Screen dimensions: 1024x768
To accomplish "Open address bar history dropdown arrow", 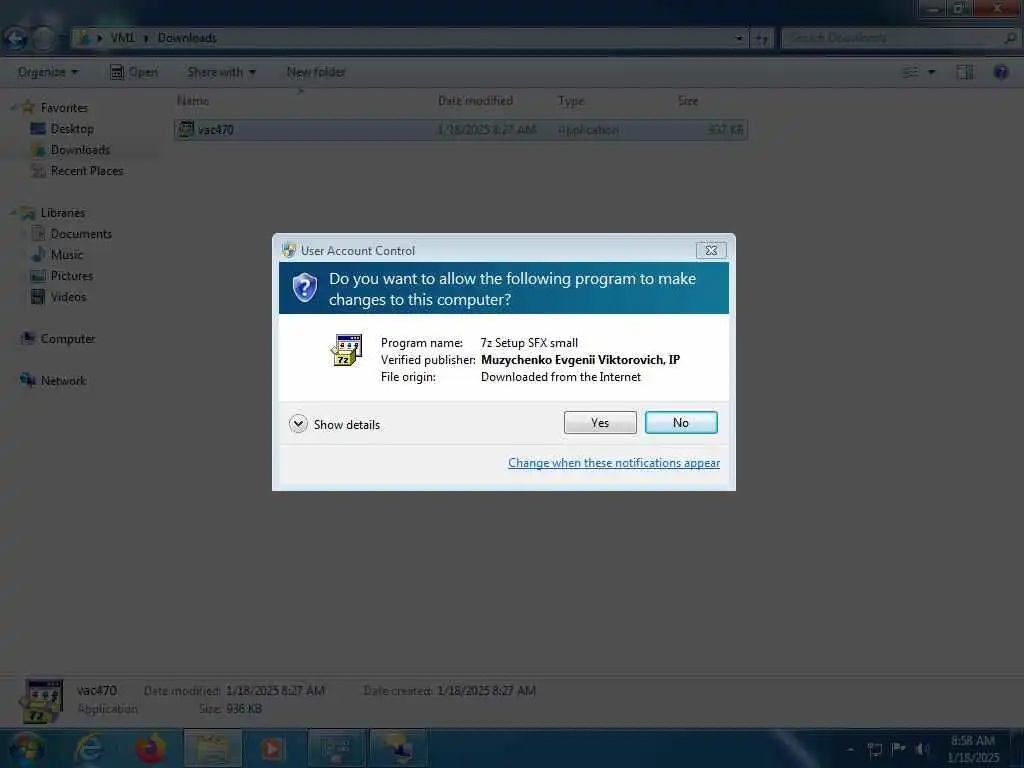I will [739, 39].
